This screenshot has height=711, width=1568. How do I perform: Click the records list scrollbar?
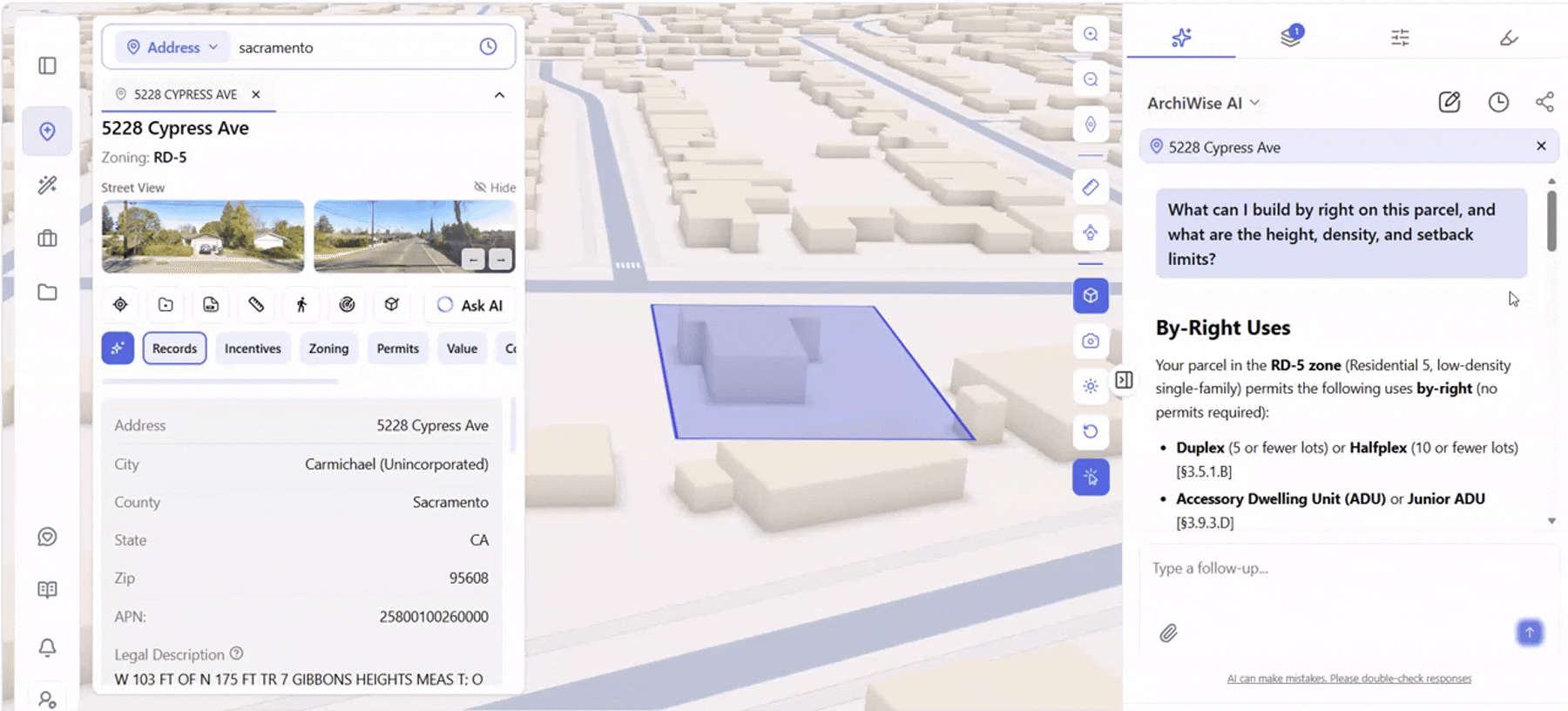pos(512,424)
